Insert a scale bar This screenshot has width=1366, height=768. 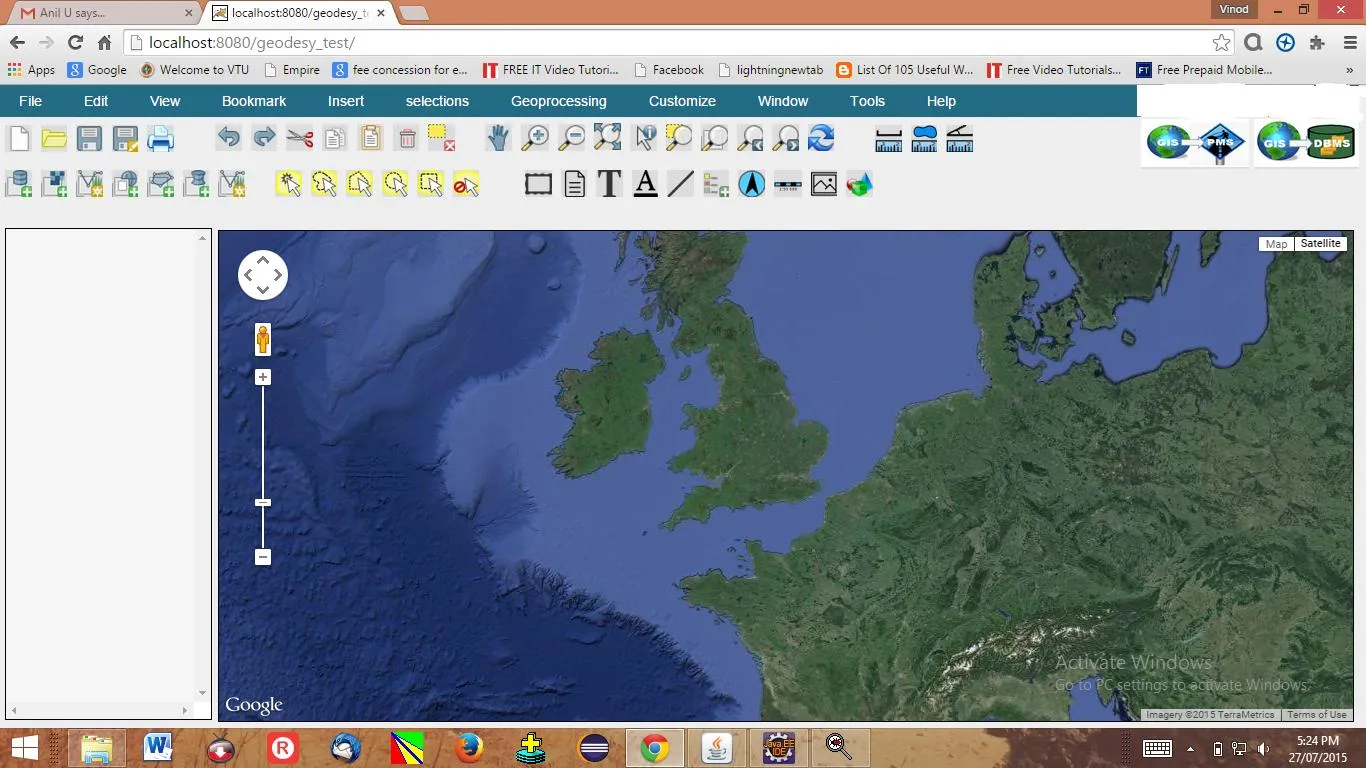pyautogui.click(x=788, y=184)
